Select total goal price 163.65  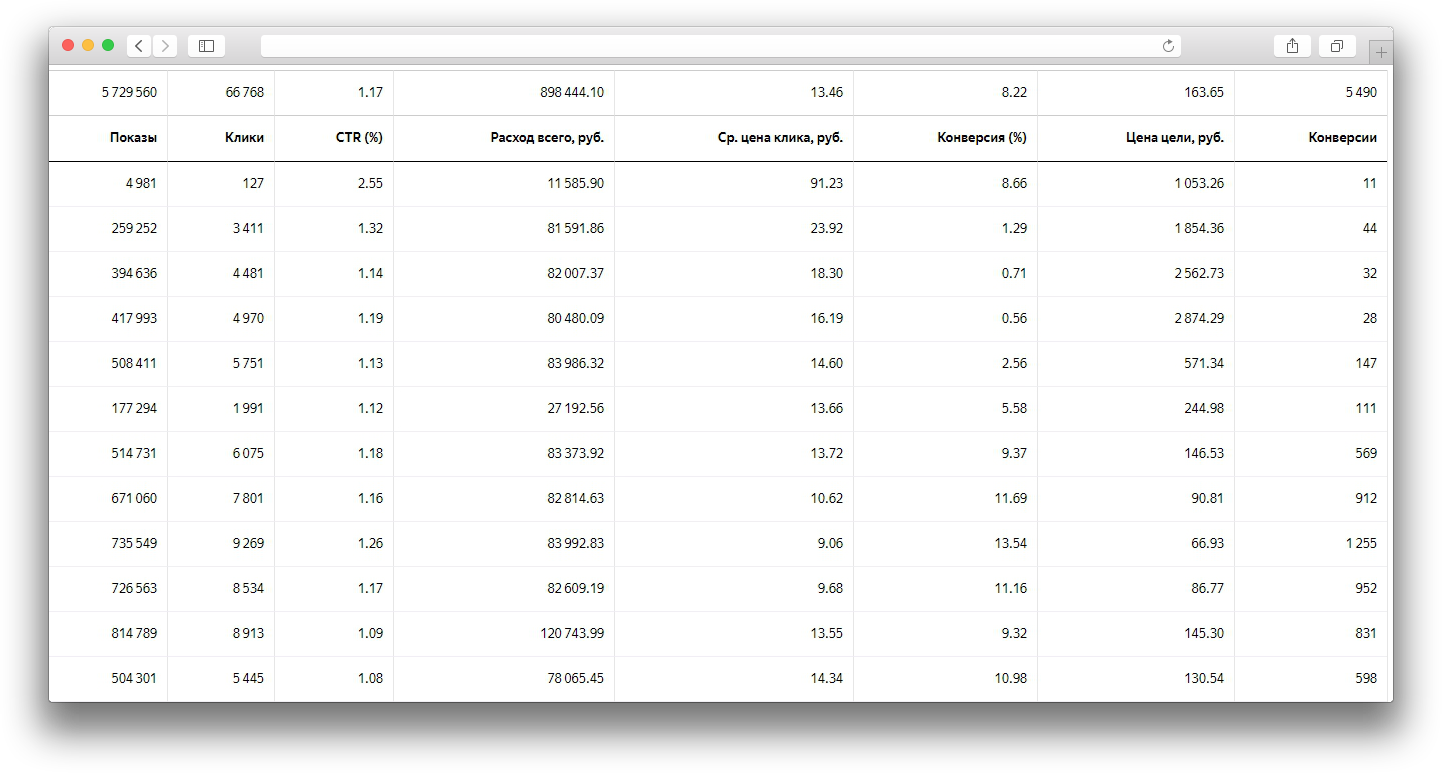click(x=1203, y=92)
